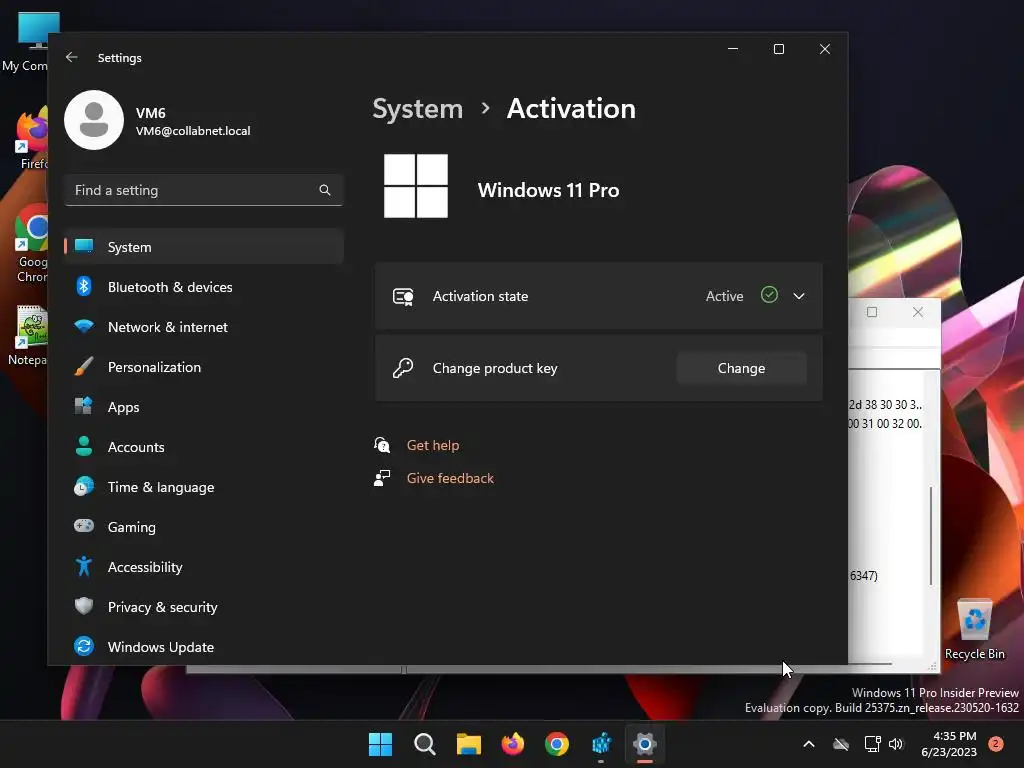Launch Firefox from the taskbar
The width and height of the screenshot is (1024, 768).
[x=513, y=744]
